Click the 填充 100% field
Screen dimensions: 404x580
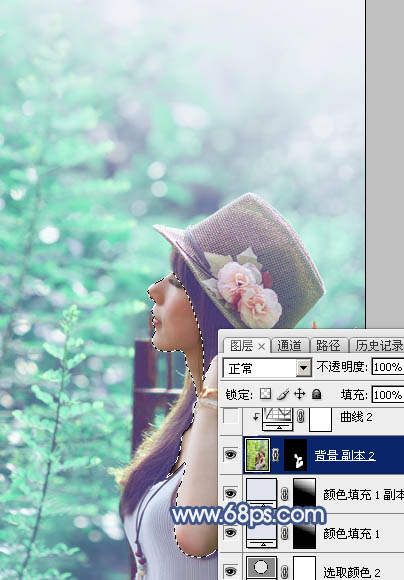(x=388, y=395)
